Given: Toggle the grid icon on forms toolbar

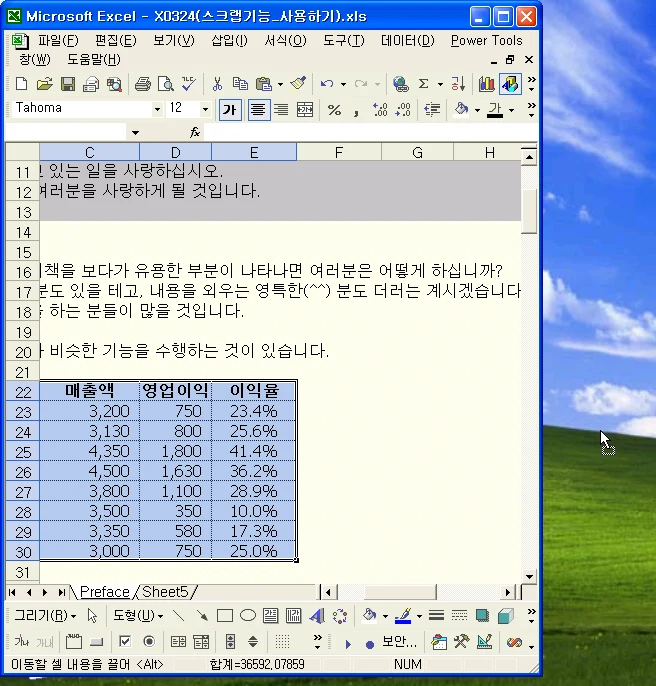Looking at the screenshot, I should pyautogui.click(x=282, y=642).
